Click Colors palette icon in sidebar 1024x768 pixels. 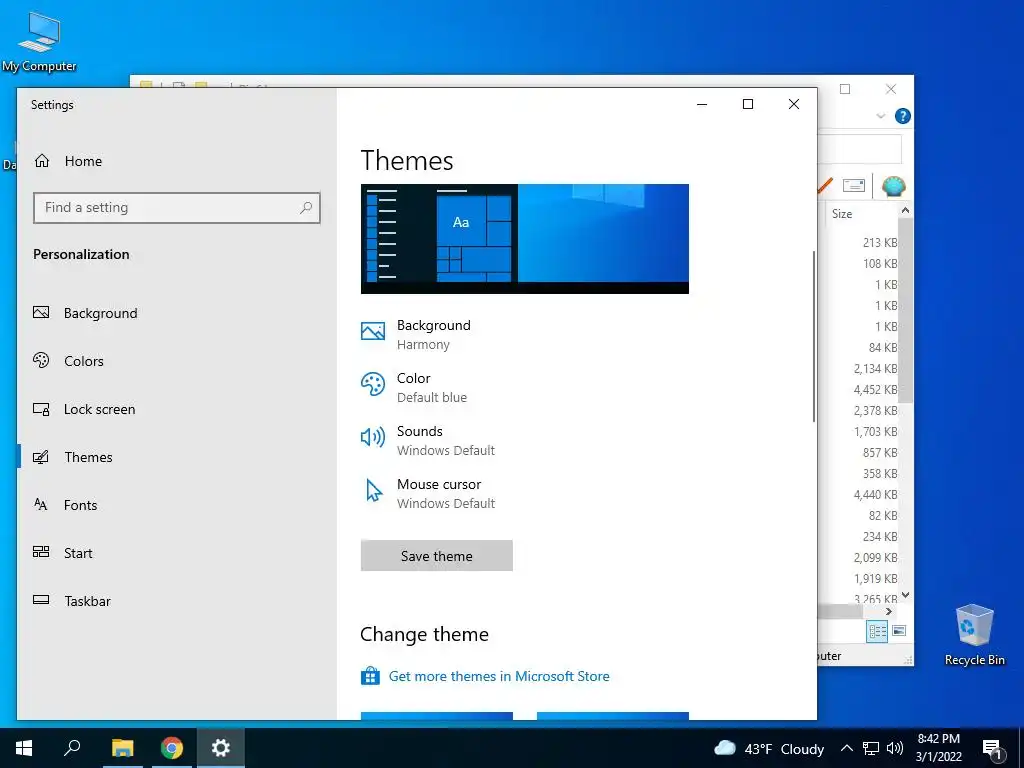coord(41,360)
